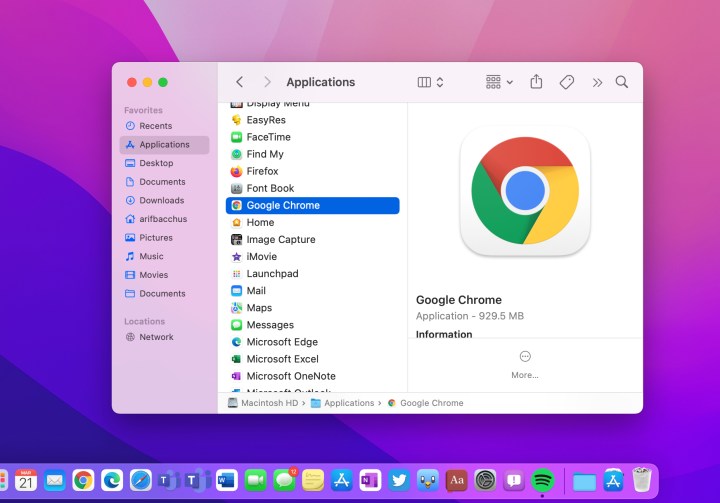The width and height of the screenshot is (720, 503).
Task: Open Spotify from the Dock
Action: [x=543, y=480]
